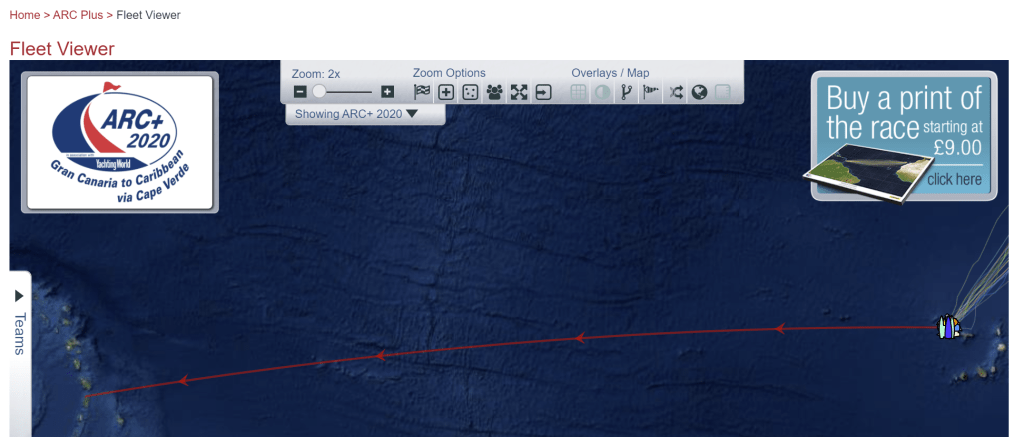Click the group of people zoom icon
This screenshot has height=437, width=1024.
(494, 92)
